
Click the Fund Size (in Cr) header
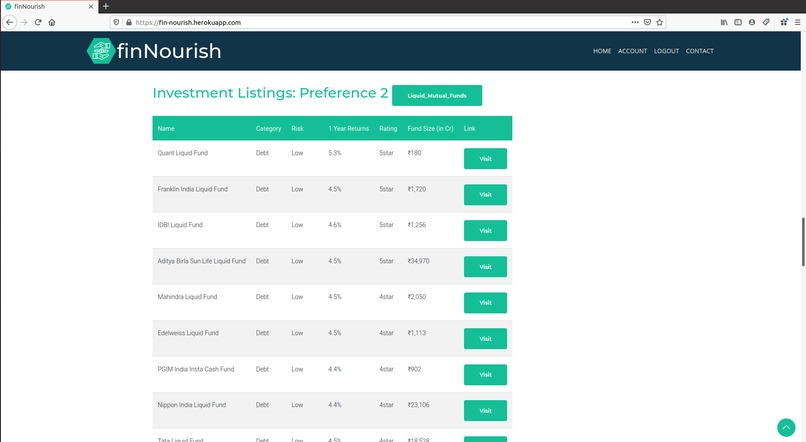pyautogui.click(x=430, y=128)
